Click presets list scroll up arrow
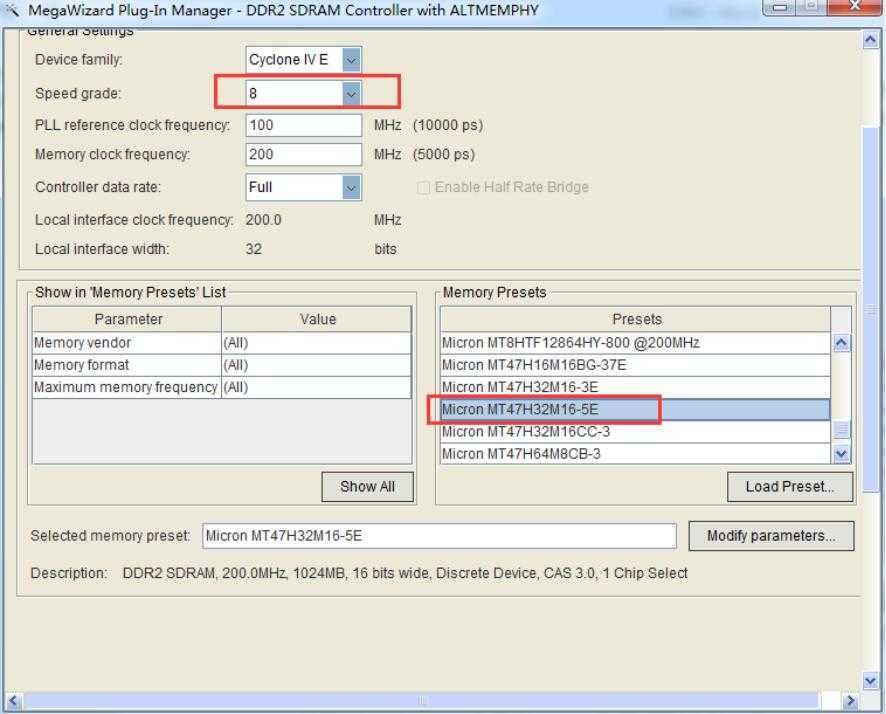Viewport: 886px width, 714px height. tap(841, 343)
